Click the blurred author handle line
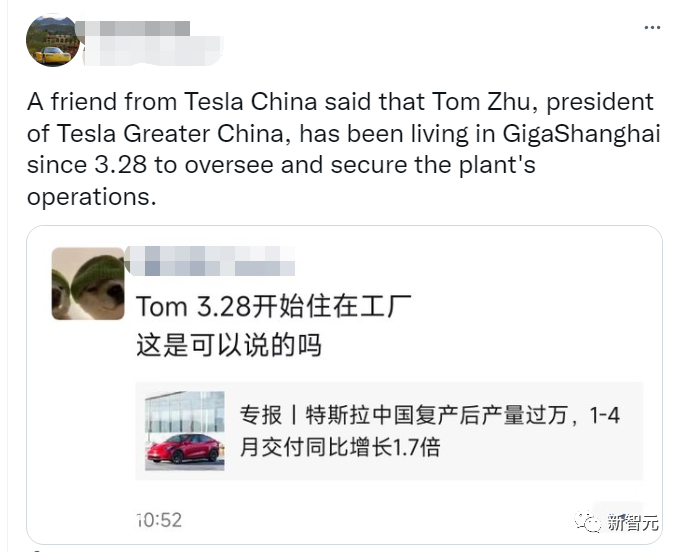The image size is (680, 552). click(153, 51)
